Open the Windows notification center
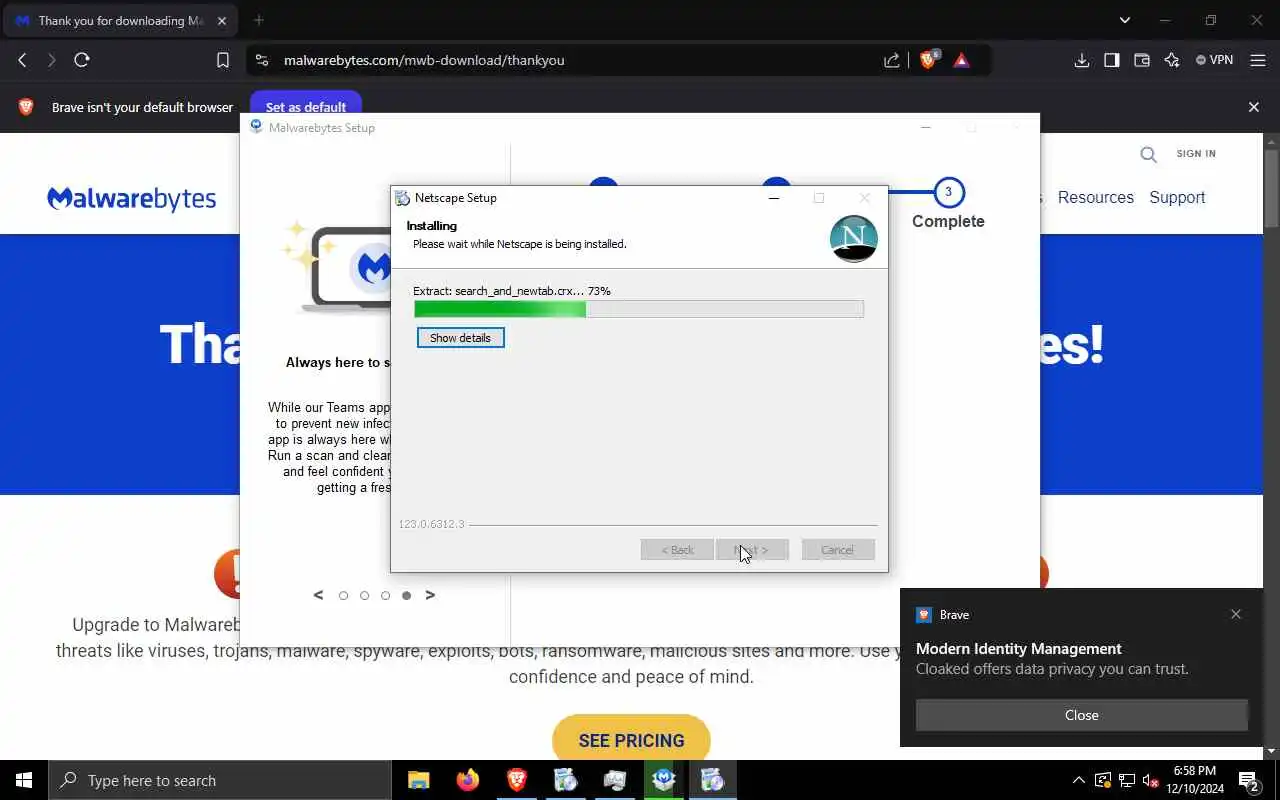 [x=1248, y=780]
